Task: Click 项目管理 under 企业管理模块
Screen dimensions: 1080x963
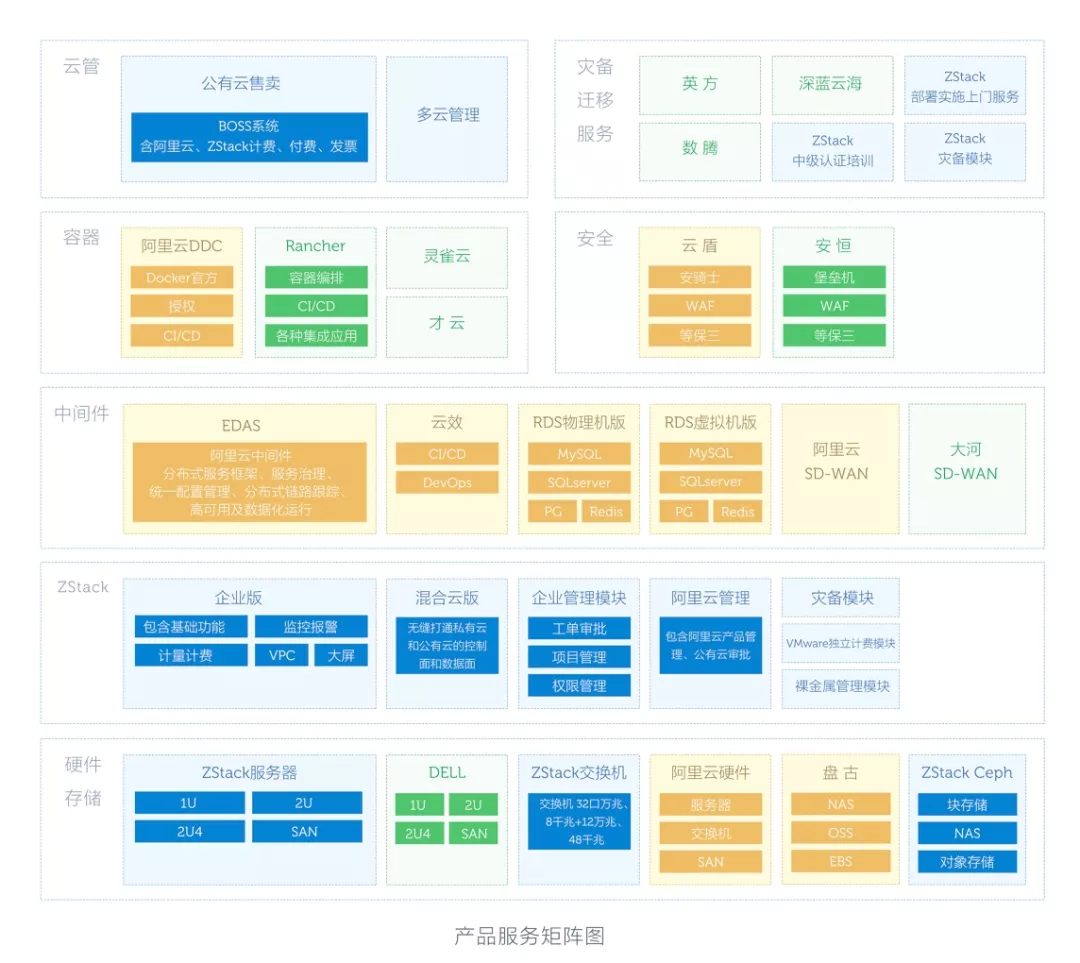Action: click(579, 656)
